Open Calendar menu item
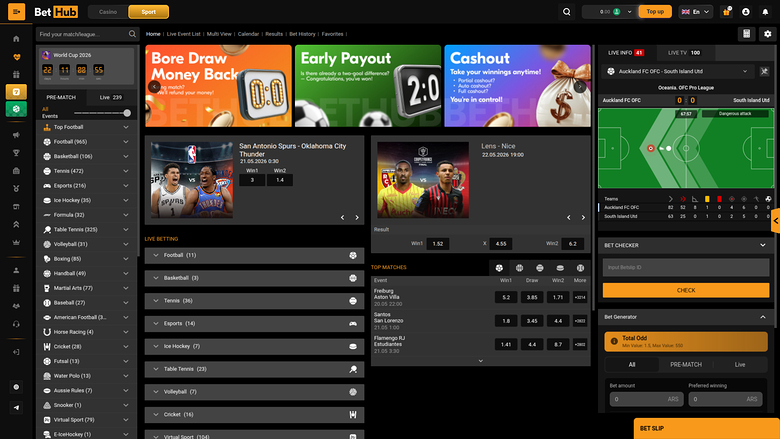The width and height of the screenshot is (780, 439). pyautogui.click(x=248, y=34)
